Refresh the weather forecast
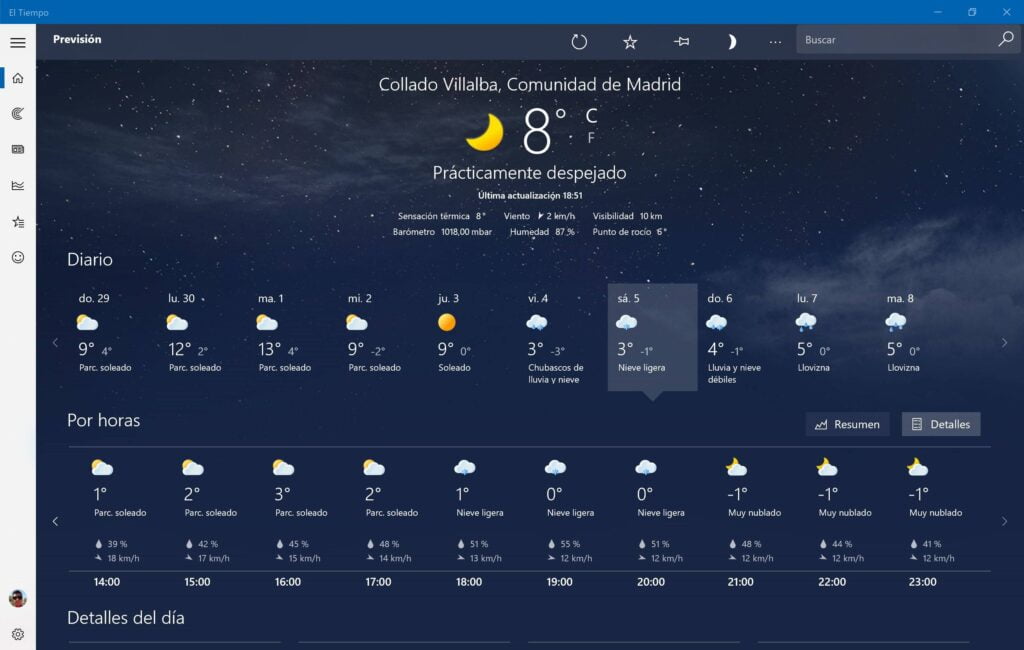This screenshot has height=650, width=1024. (x=579, y=41)
